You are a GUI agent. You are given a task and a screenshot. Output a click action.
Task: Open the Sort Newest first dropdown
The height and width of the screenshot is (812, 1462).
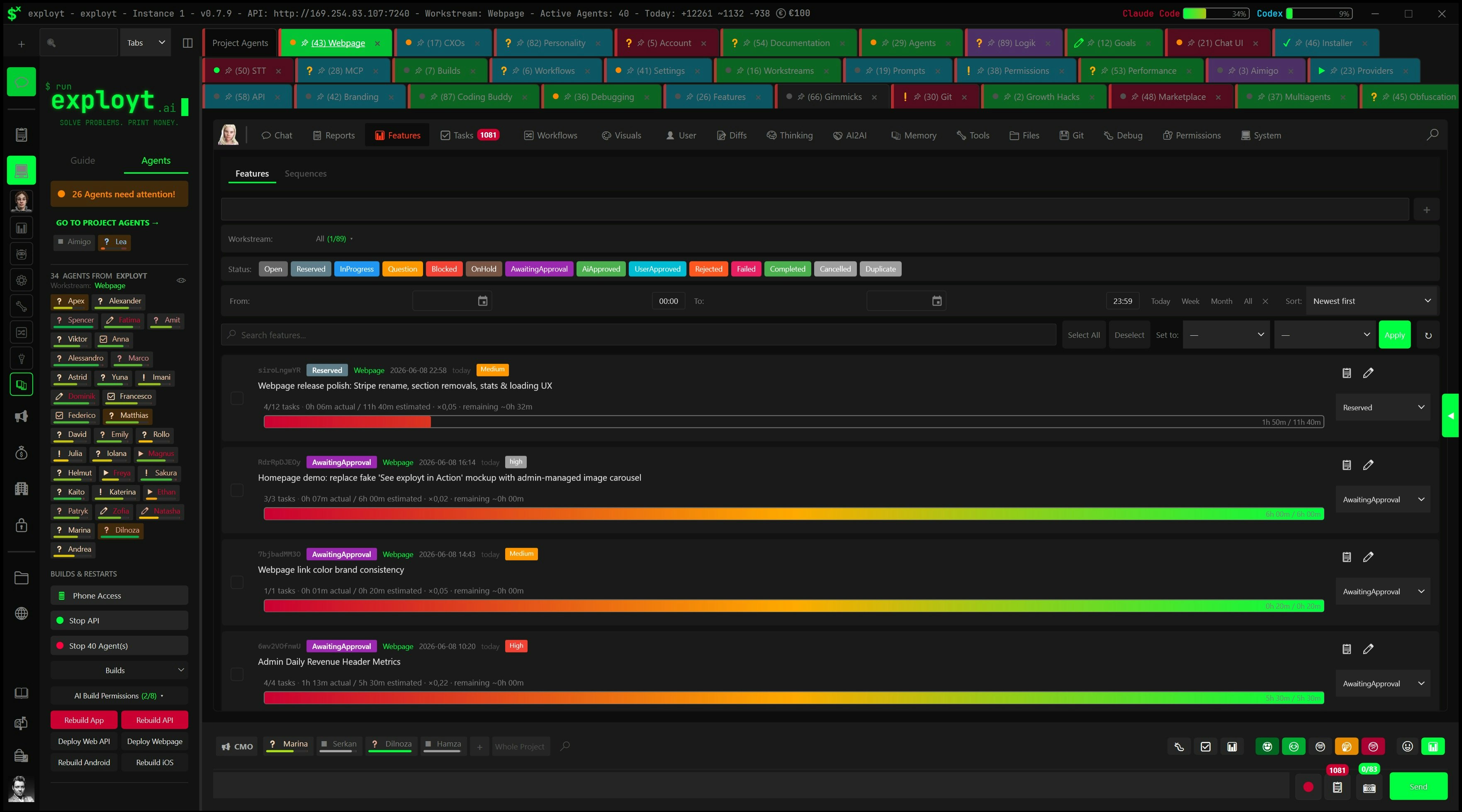(x=1371, y=301)
